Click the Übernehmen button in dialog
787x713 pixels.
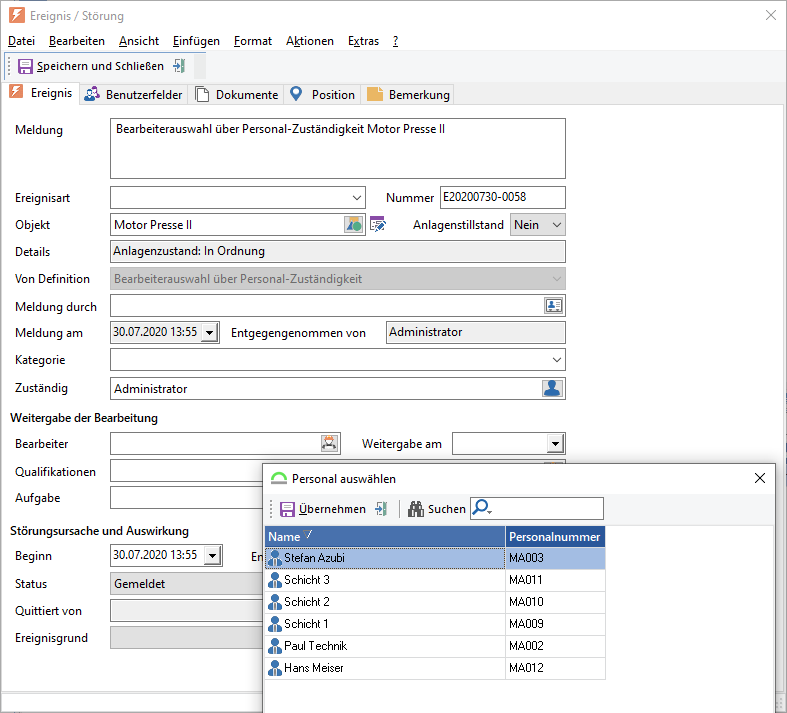coord(323,509)
